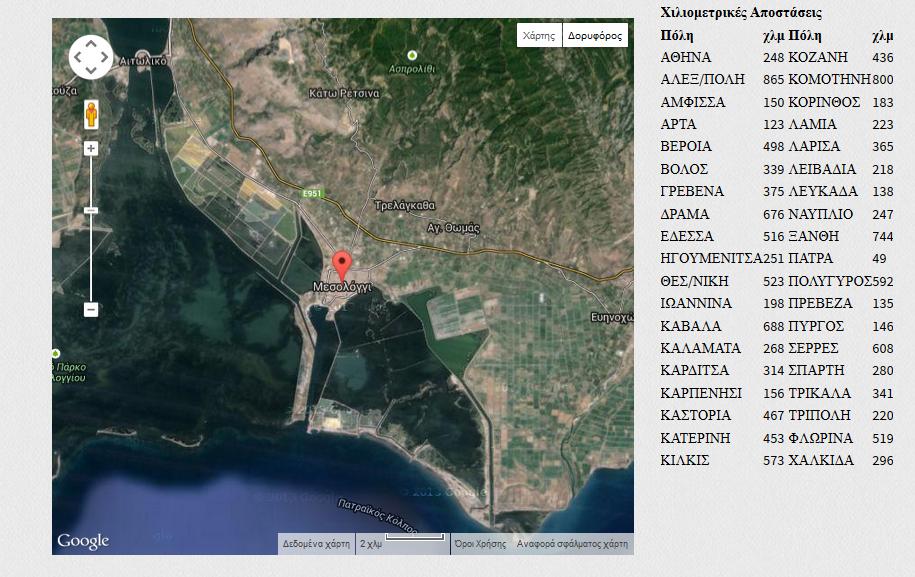Click ΛΑΜΙΑ in the distance table

pos(812,124)
